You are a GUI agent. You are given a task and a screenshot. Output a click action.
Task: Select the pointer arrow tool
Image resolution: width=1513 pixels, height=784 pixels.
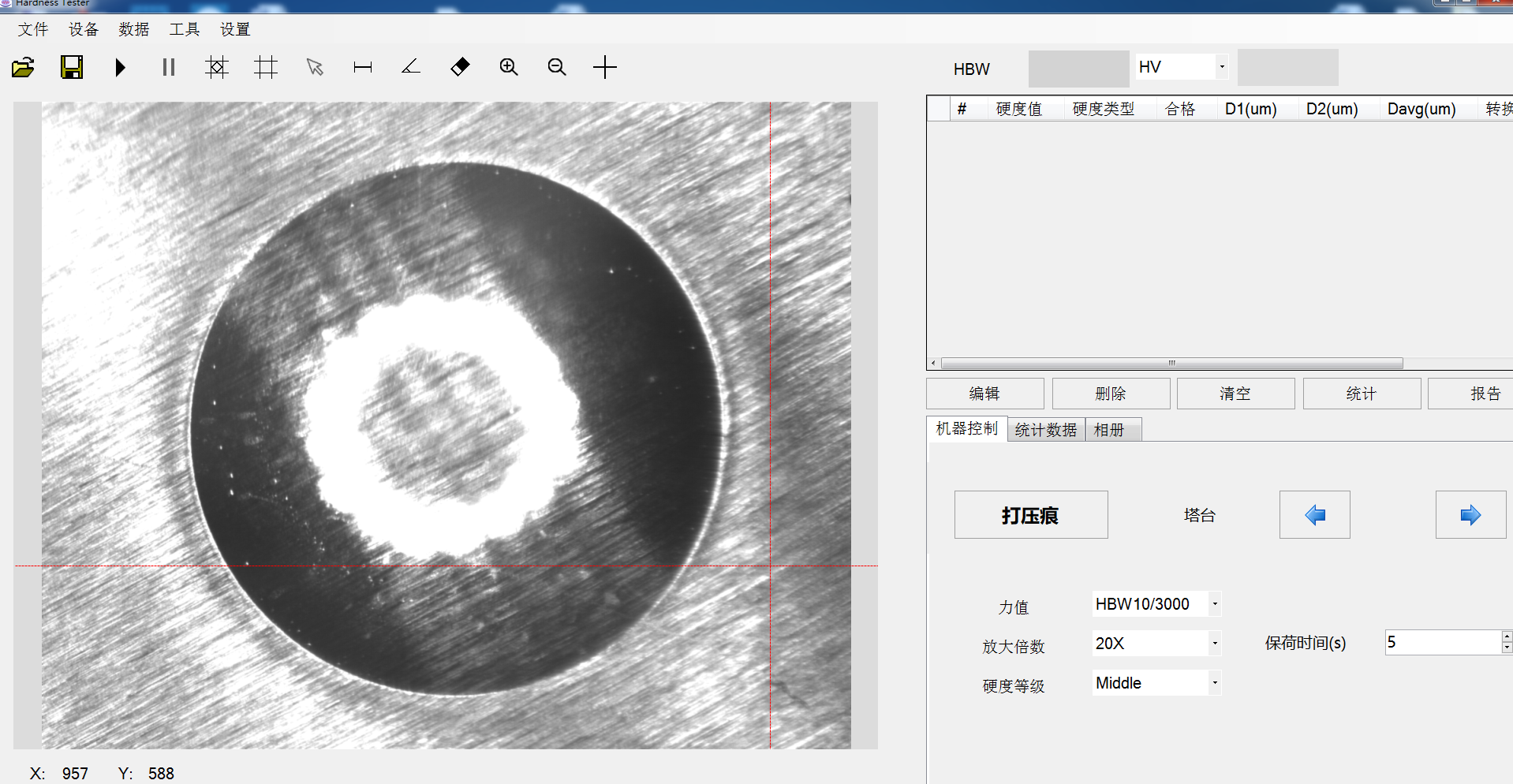(x=315, y=68)
